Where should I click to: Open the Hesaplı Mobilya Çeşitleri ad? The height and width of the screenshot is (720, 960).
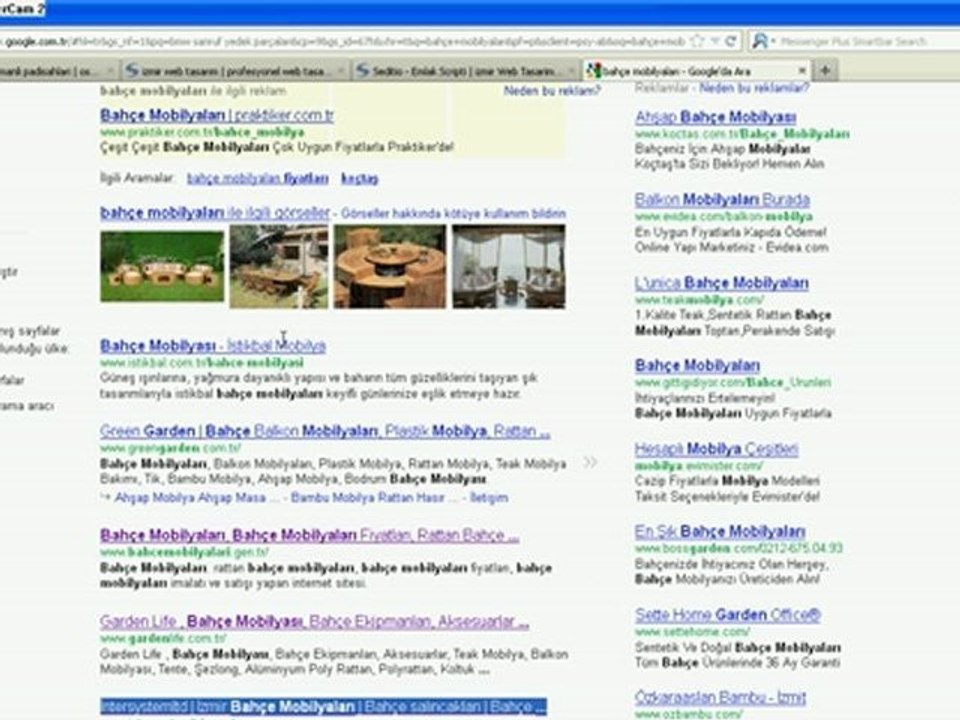(716, 449)
